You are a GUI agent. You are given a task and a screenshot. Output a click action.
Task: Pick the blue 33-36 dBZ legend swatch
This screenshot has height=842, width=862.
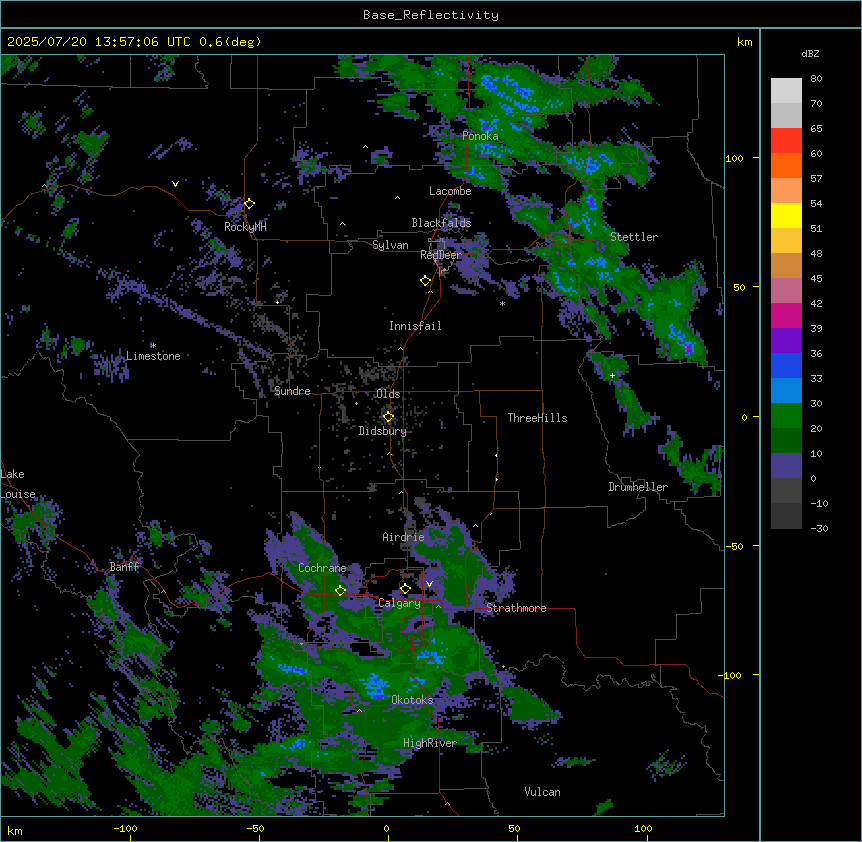coord(786,365)
